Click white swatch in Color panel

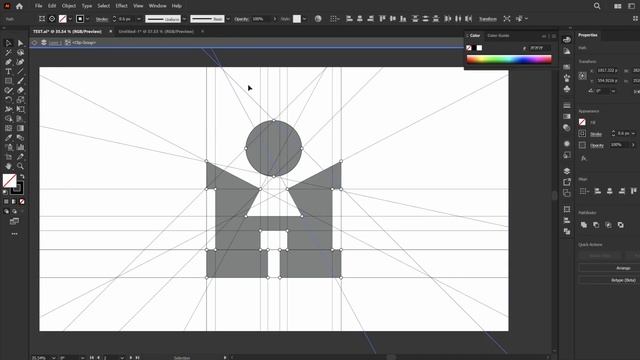click(x=479, y=48)
